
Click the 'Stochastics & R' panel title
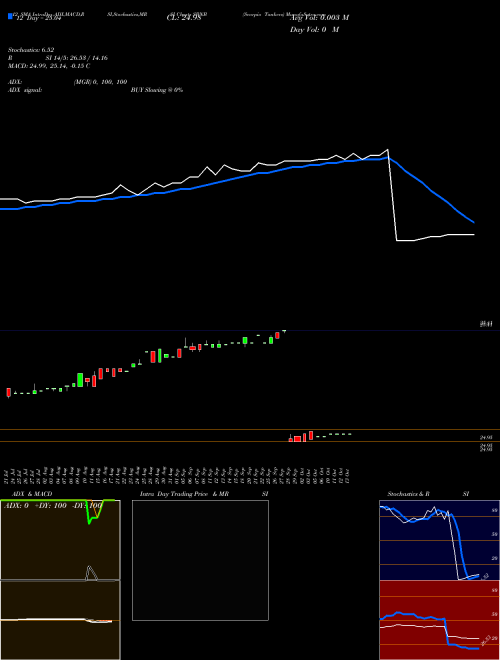coord(408,494)
